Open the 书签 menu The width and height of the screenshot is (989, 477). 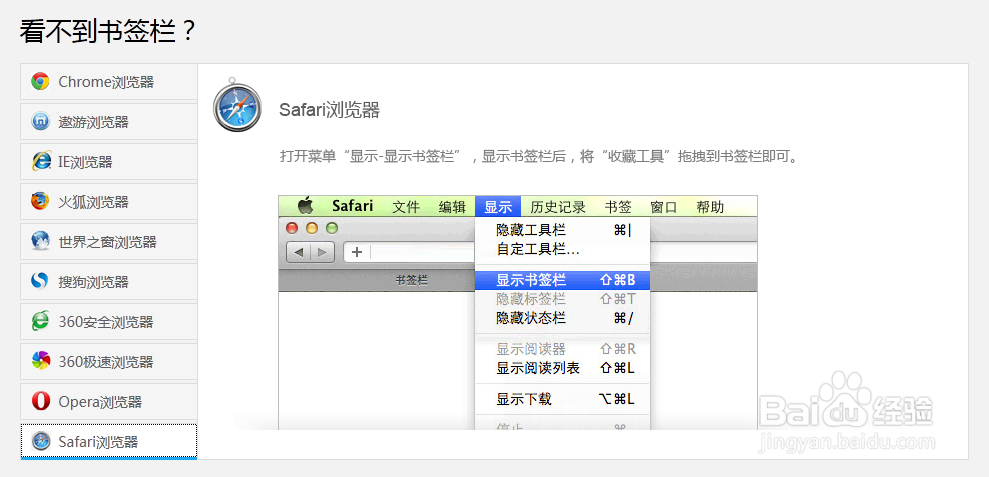tap(618, 206)
